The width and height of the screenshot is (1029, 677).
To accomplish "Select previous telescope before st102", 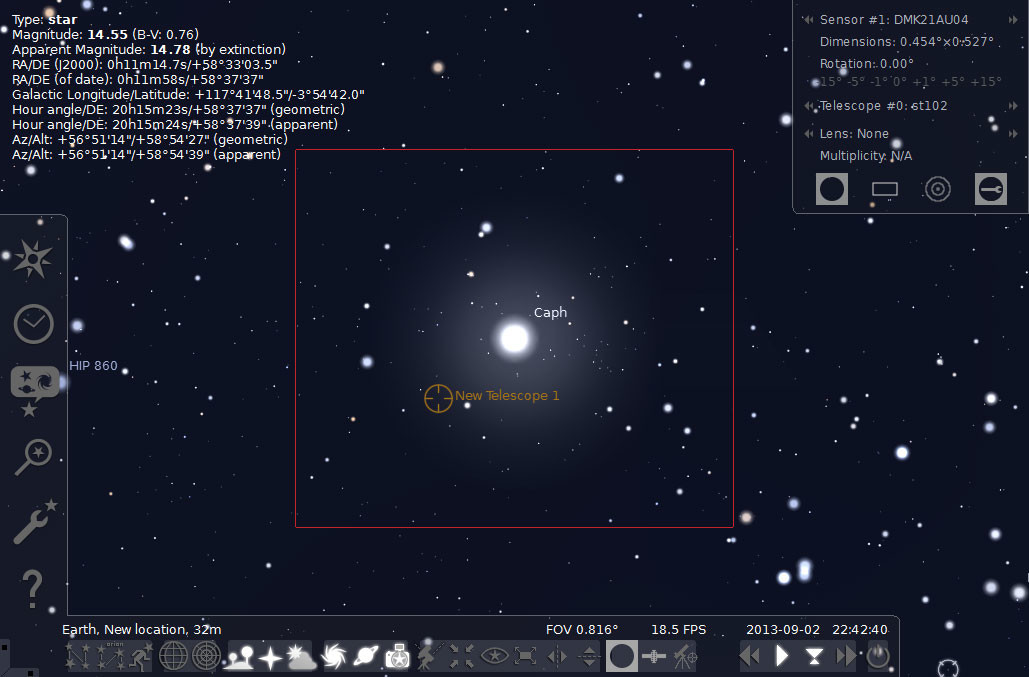I will (x=809, y=106).
